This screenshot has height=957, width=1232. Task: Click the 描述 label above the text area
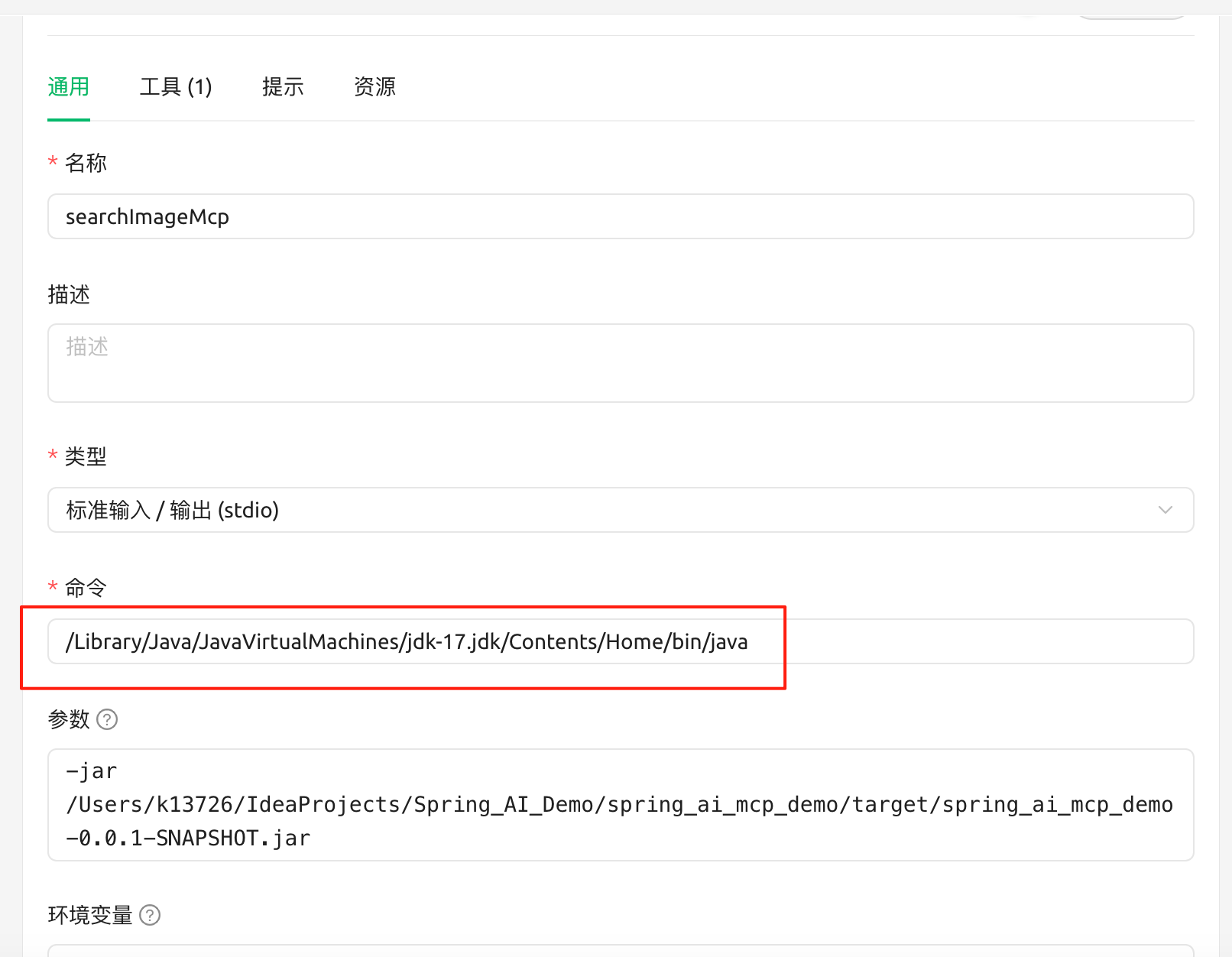69,294
